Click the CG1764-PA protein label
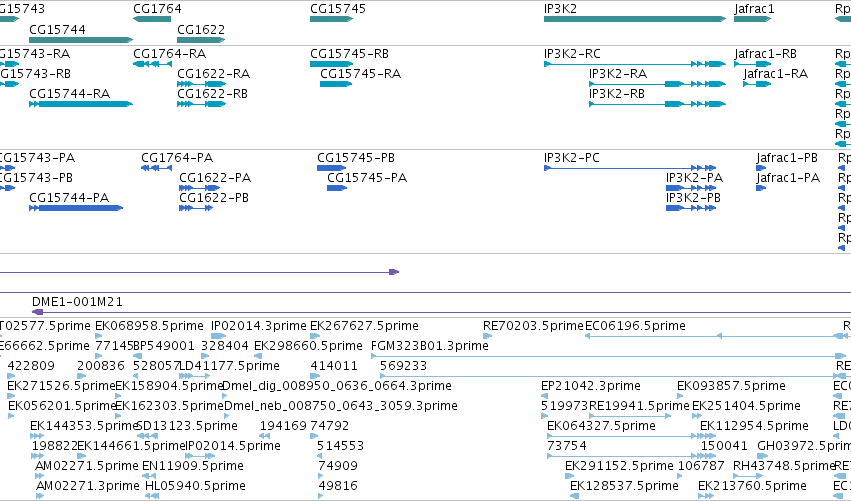 tap(177, 158)
